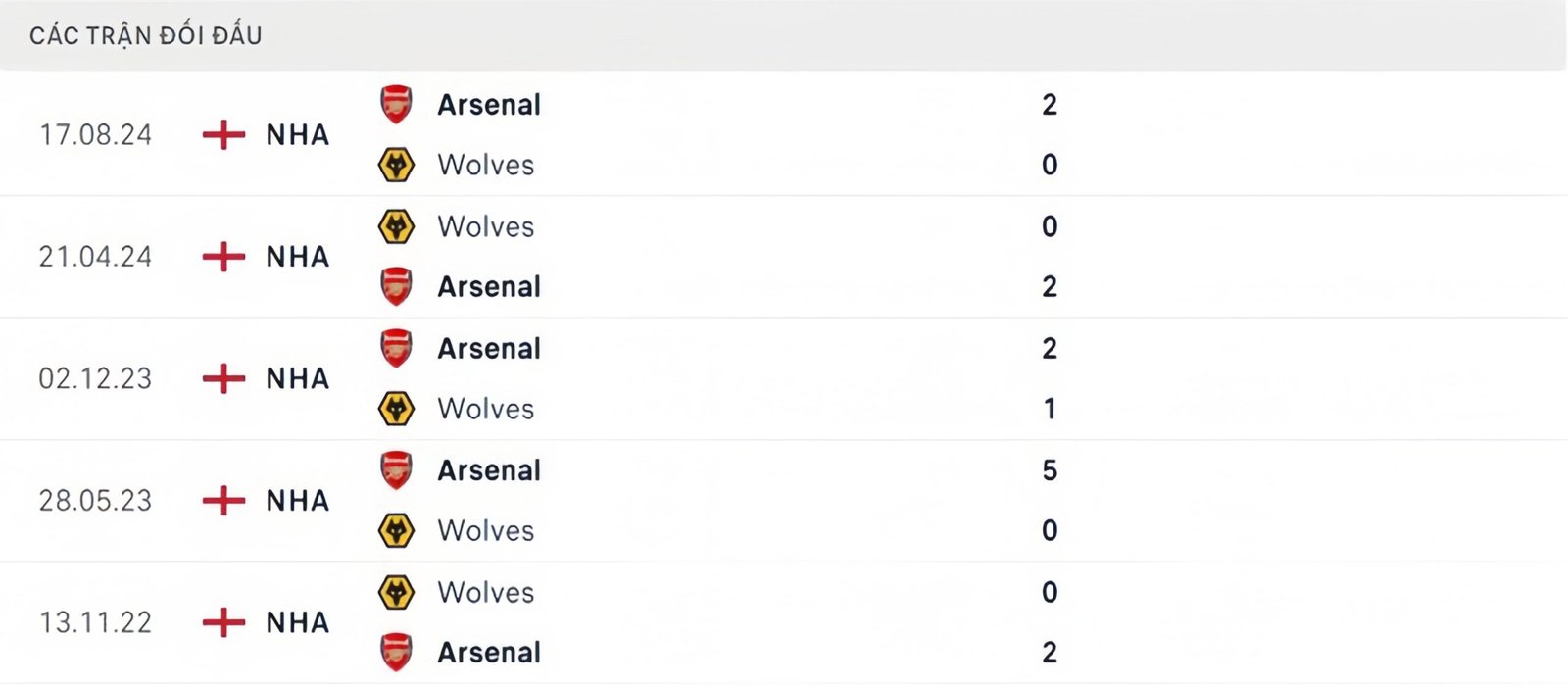Click the NHA label next to the 13.11.22 date

[x=296, y=622]
